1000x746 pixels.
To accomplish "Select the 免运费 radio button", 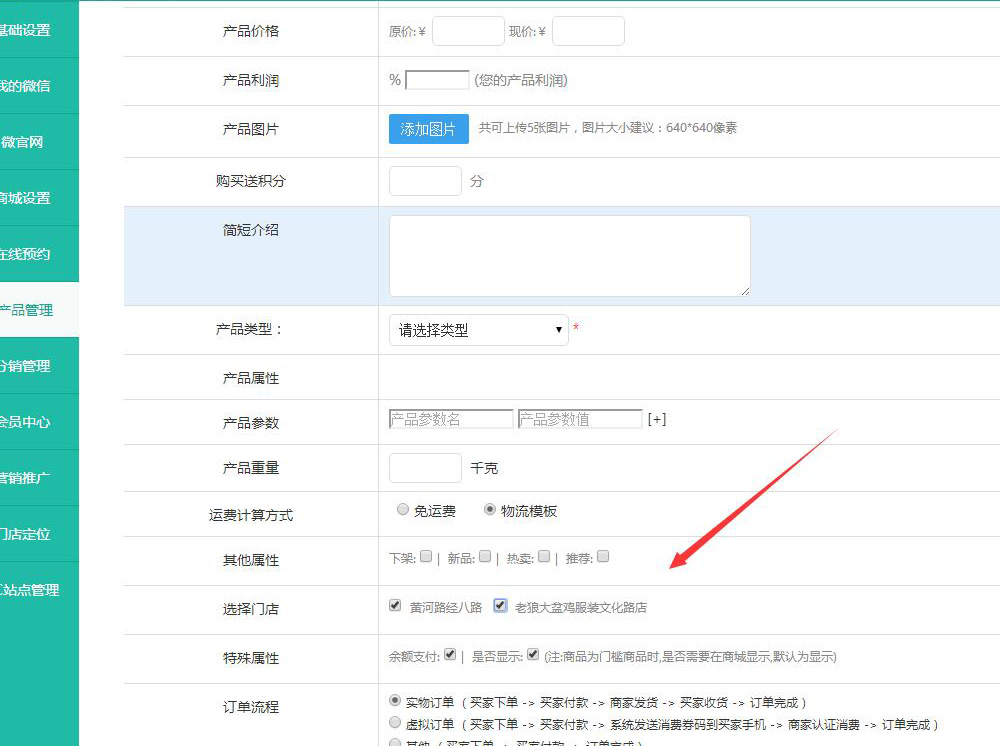I will point(403,510).
